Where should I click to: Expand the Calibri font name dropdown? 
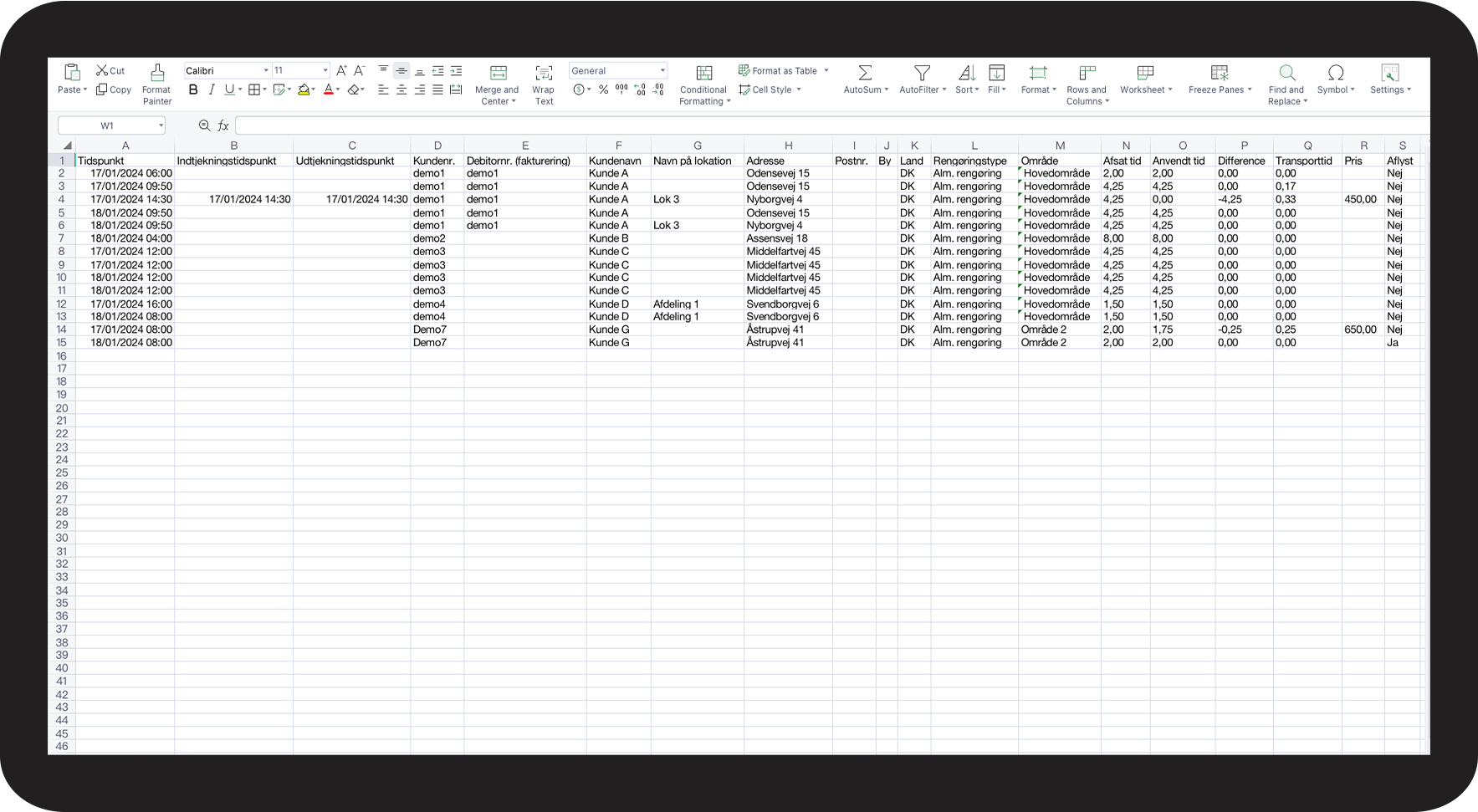[x=266, y=71]
